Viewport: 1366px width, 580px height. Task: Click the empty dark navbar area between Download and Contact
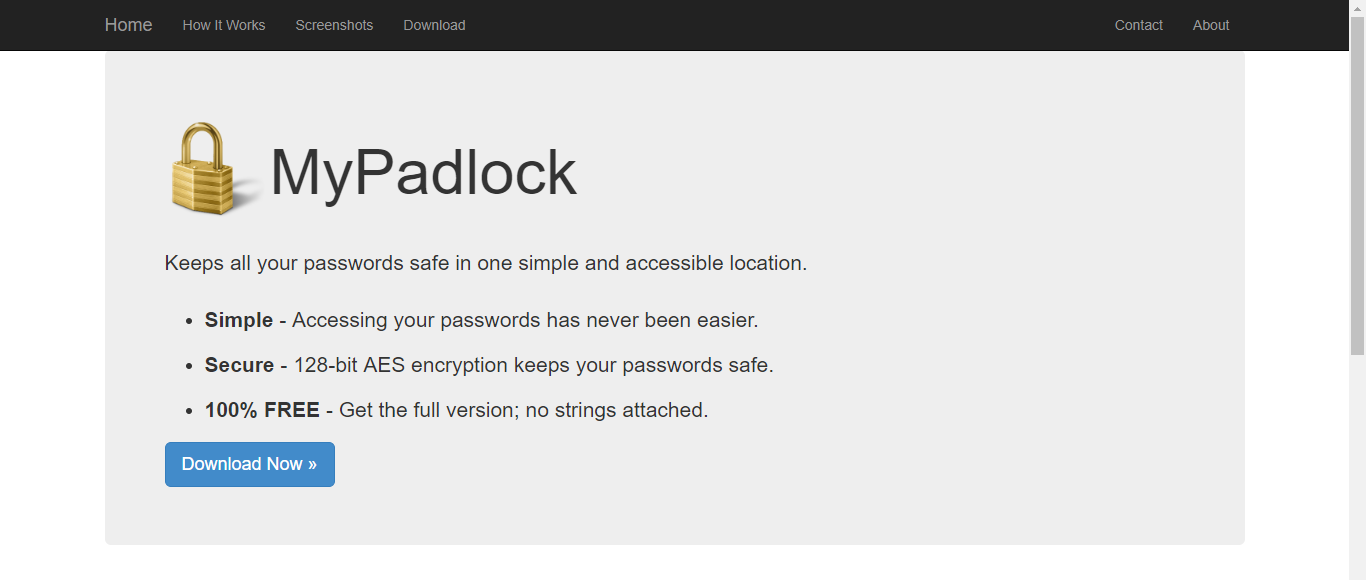click(x=790, y=25)
